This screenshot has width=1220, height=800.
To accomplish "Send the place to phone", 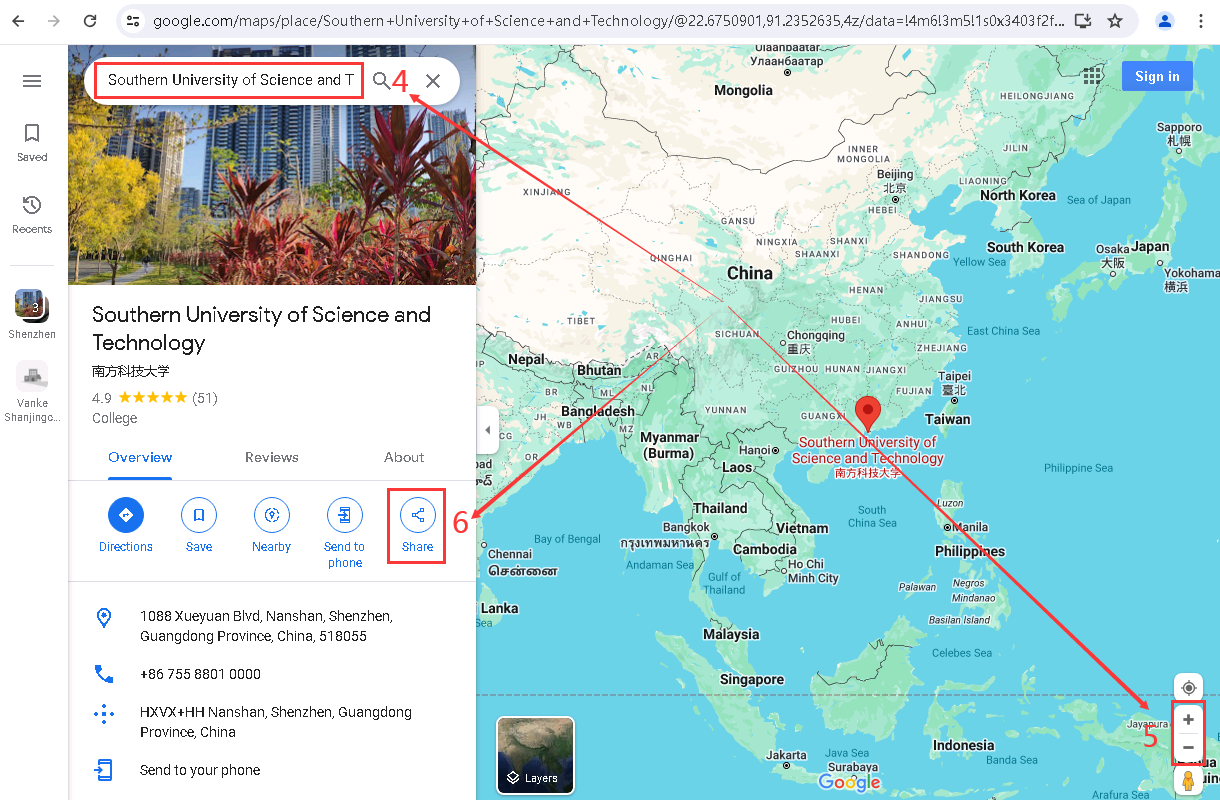I will pos(344,534).
